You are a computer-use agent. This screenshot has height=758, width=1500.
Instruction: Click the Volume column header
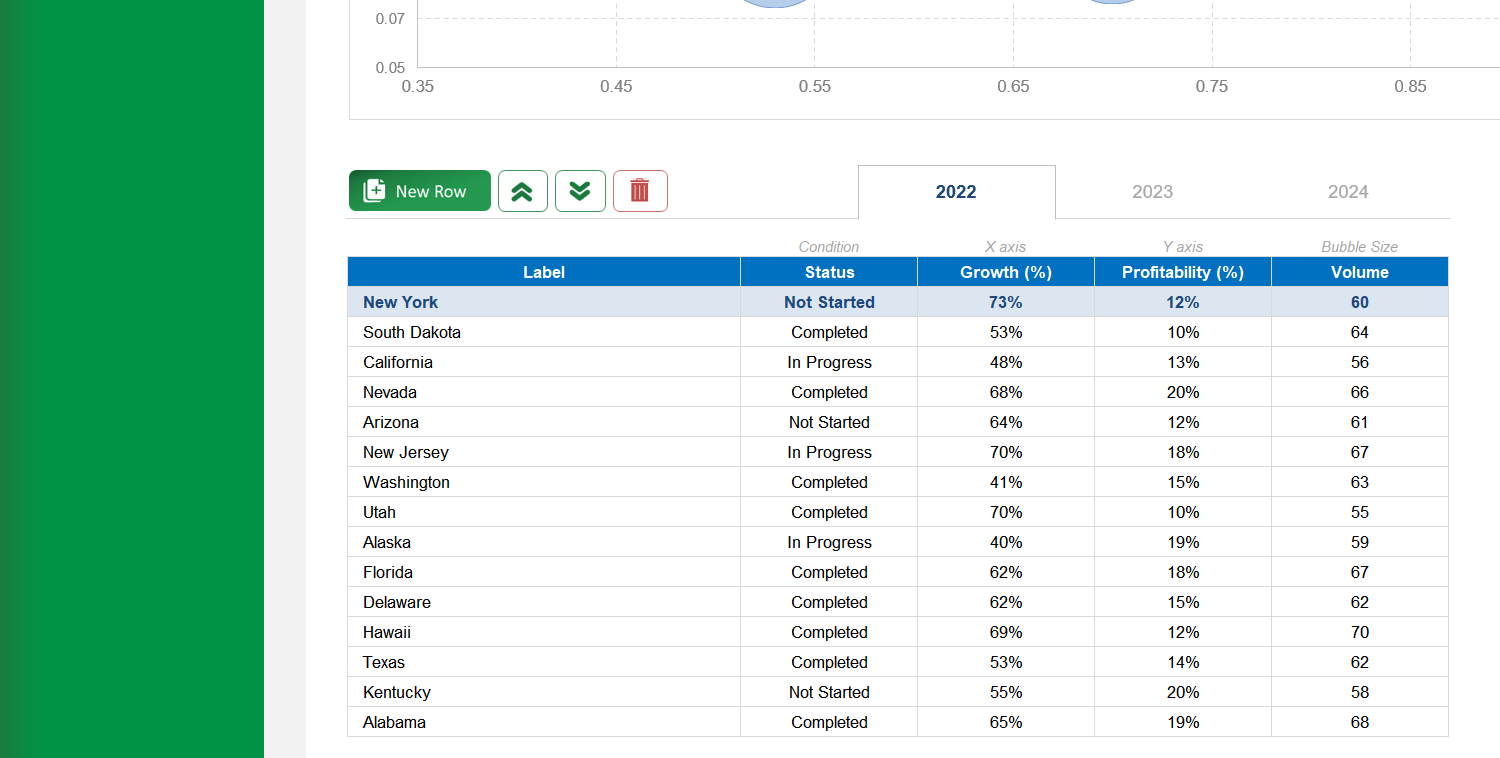click(1359, 271)
